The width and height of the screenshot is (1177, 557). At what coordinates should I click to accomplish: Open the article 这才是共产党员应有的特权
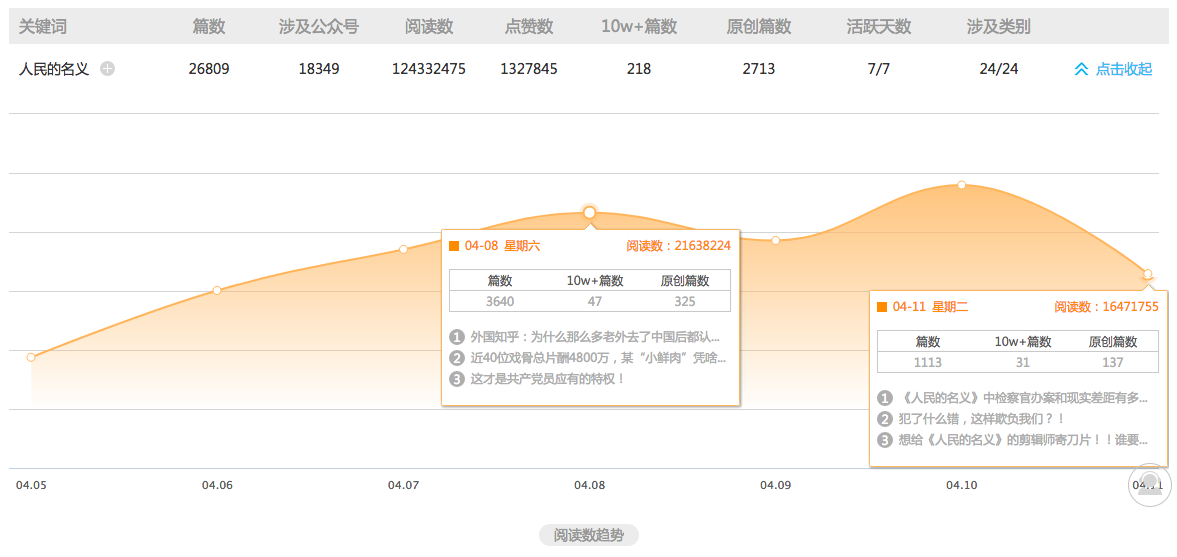click(547, 379)
